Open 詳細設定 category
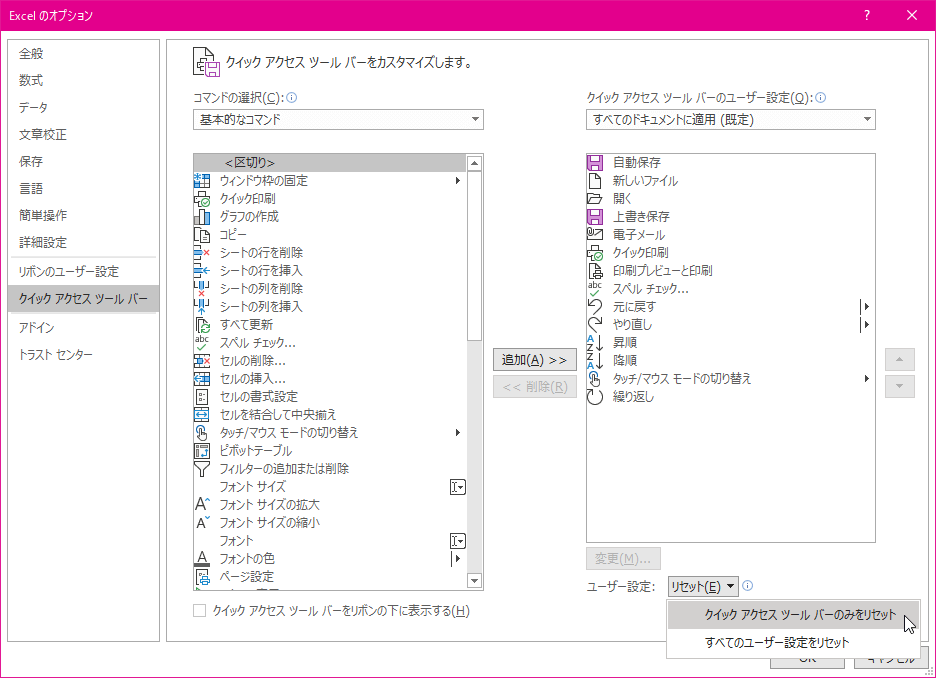 (84, 242)
